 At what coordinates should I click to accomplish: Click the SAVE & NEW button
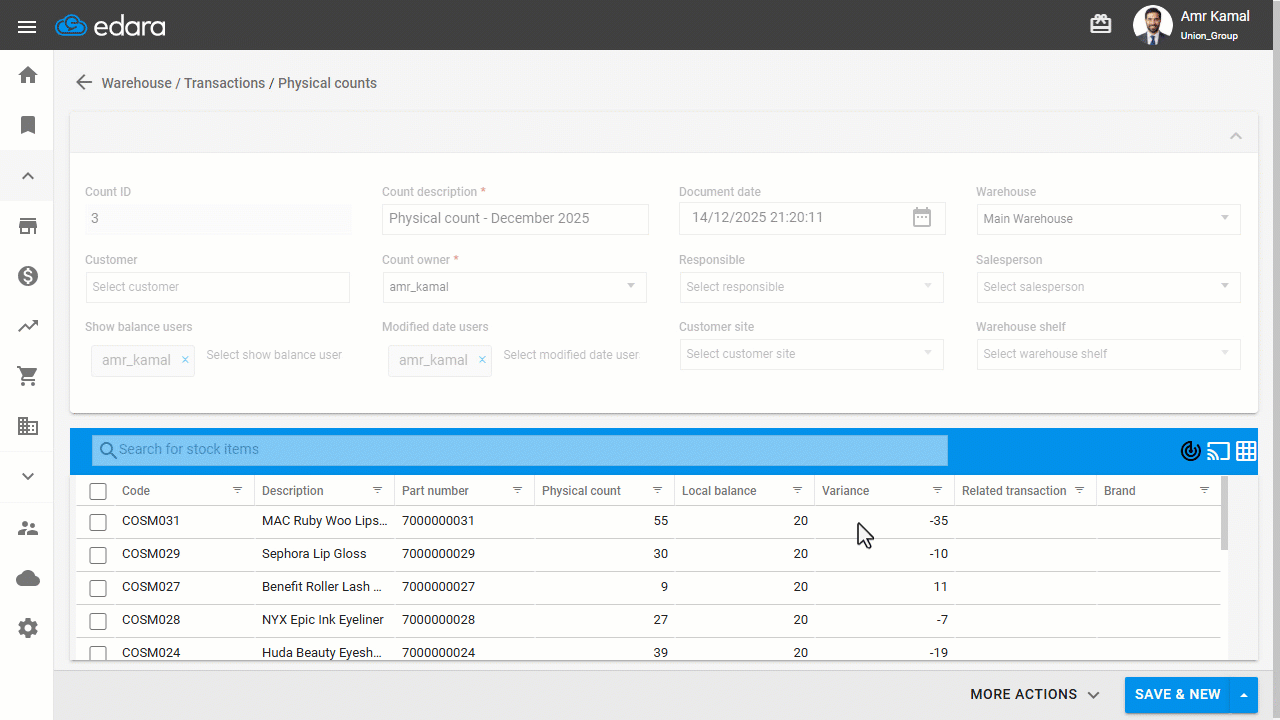(1178, 695)
